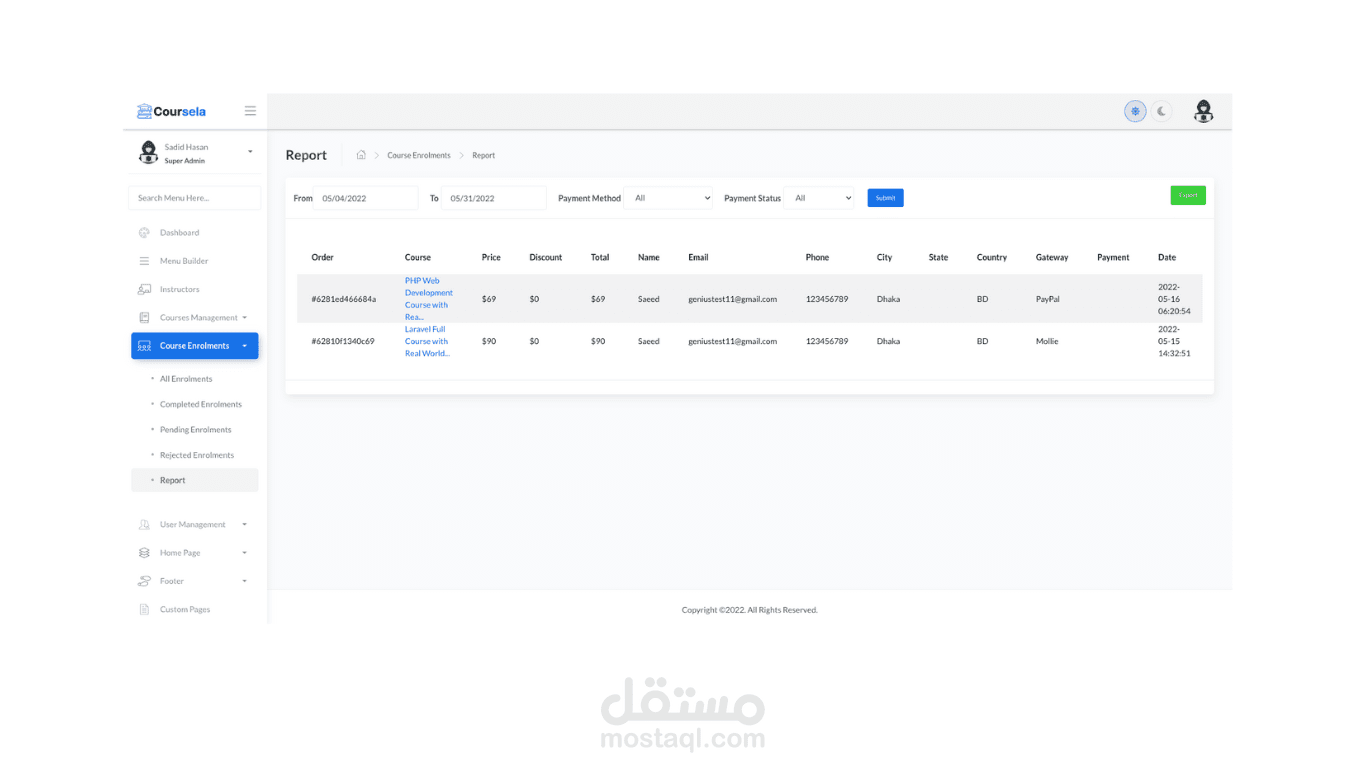Focus the Search Menu Here field
The image size is (1366, 768).
194,198
